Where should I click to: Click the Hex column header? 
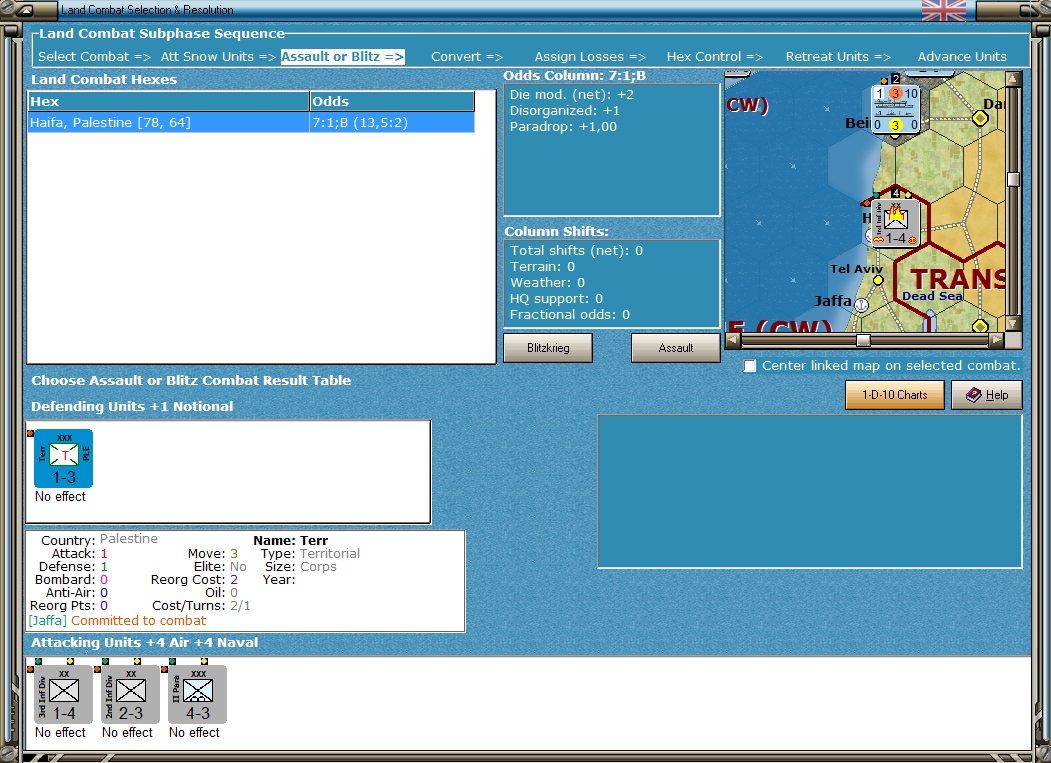[x=168, y=101]
